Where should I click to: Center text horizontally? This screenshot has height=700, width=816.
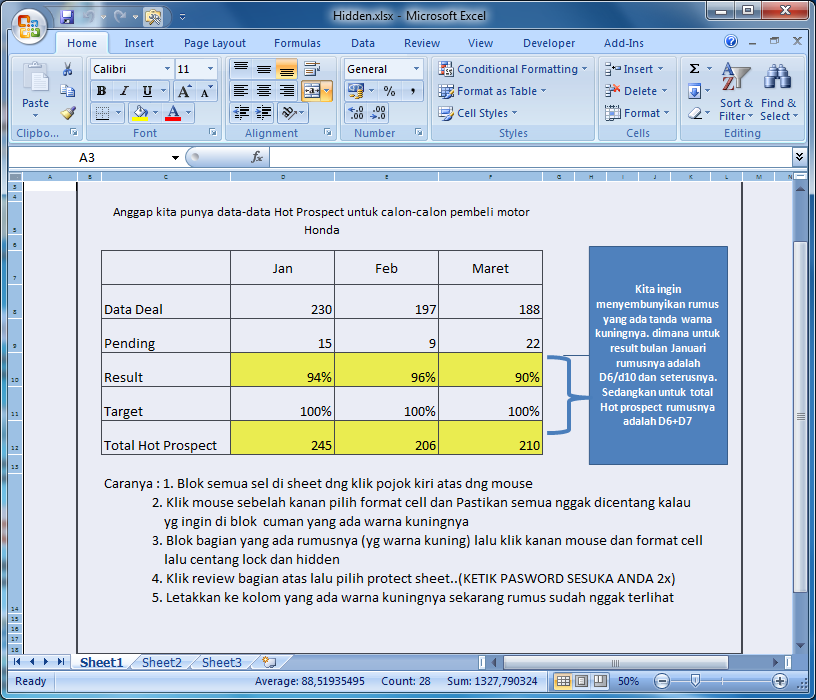(x=264, y=91)
